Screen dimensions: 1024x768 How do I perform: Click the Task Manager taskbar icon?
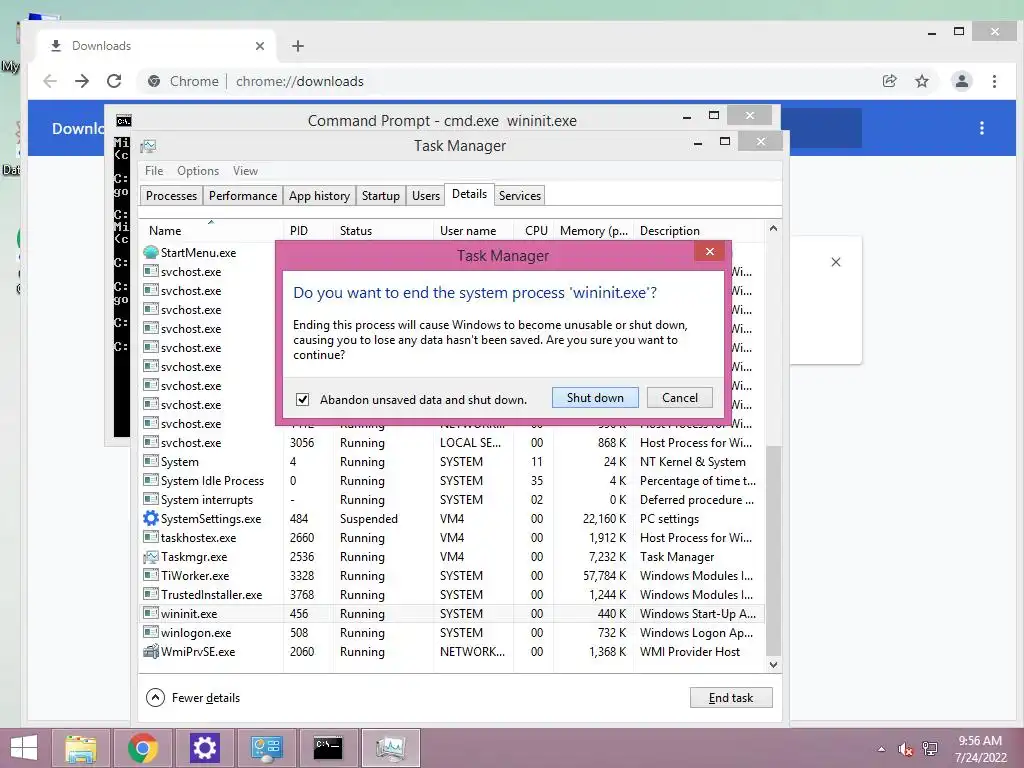click(390, 748)
